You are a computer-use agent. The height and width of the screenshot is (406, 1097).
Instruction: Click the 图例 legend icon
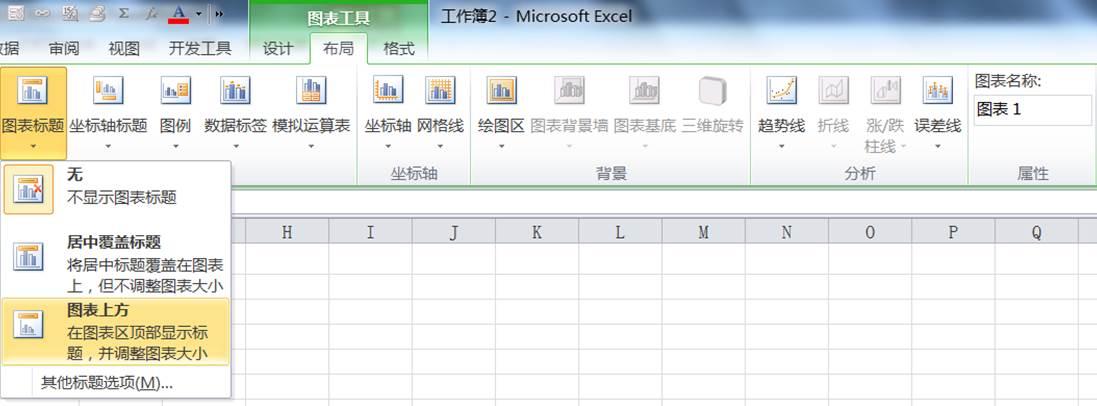[x=176, y=91]
